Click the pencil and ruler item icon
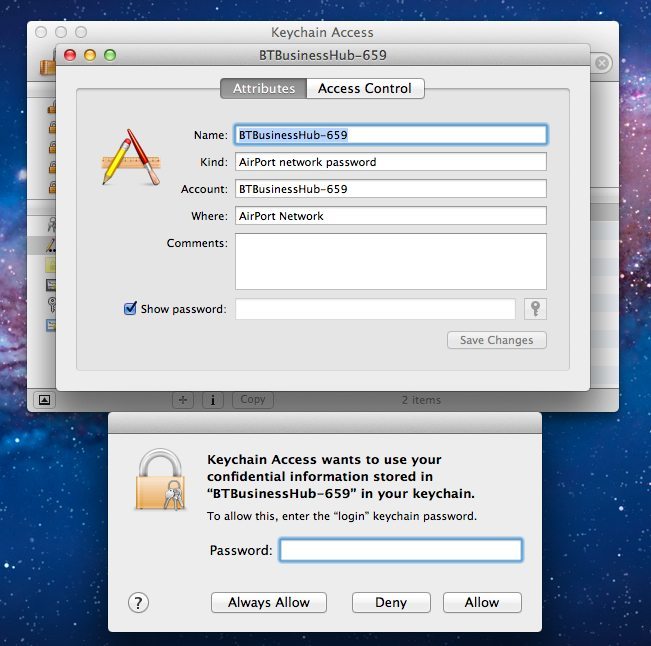Screen dimensions: 651x646 (x=131, y=157)
